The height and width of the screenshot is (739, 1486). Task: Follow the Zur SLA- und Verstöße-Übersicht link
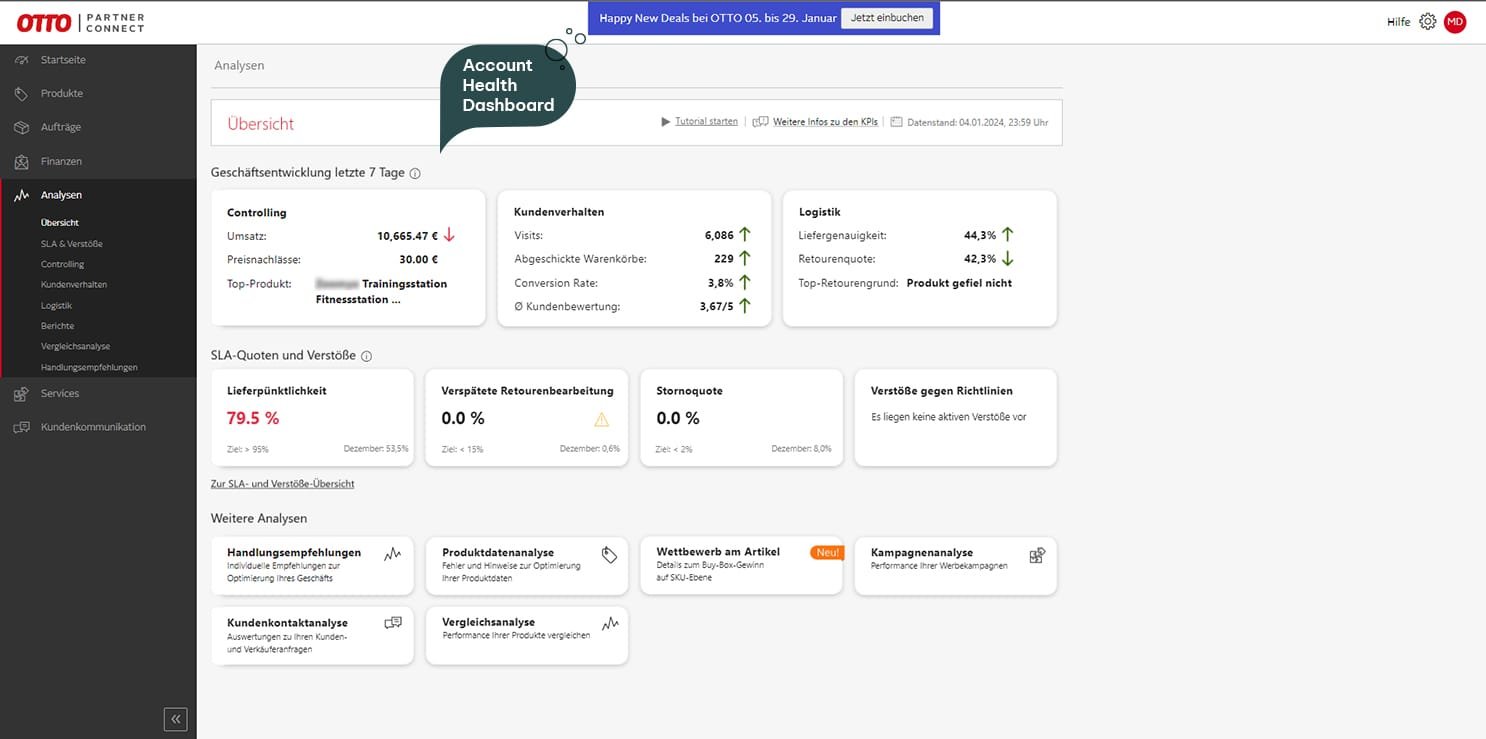point(282,484)
